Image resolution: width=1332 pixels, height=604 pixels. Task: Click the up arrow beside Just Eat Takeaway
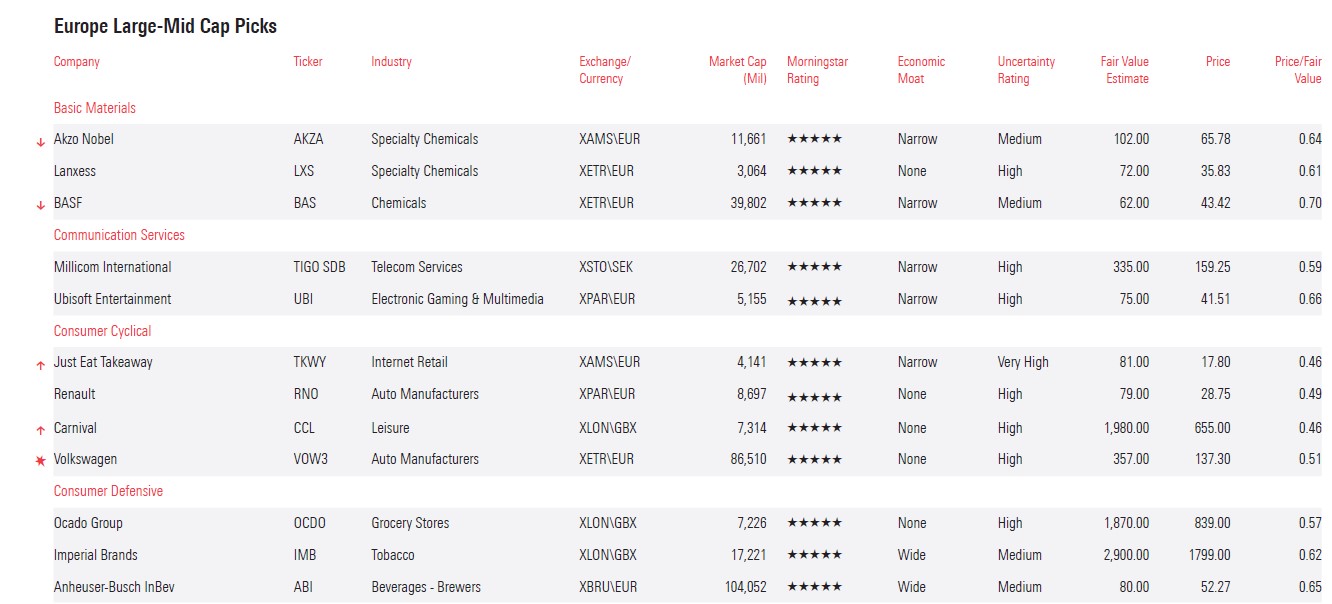(x=40, y=365)
